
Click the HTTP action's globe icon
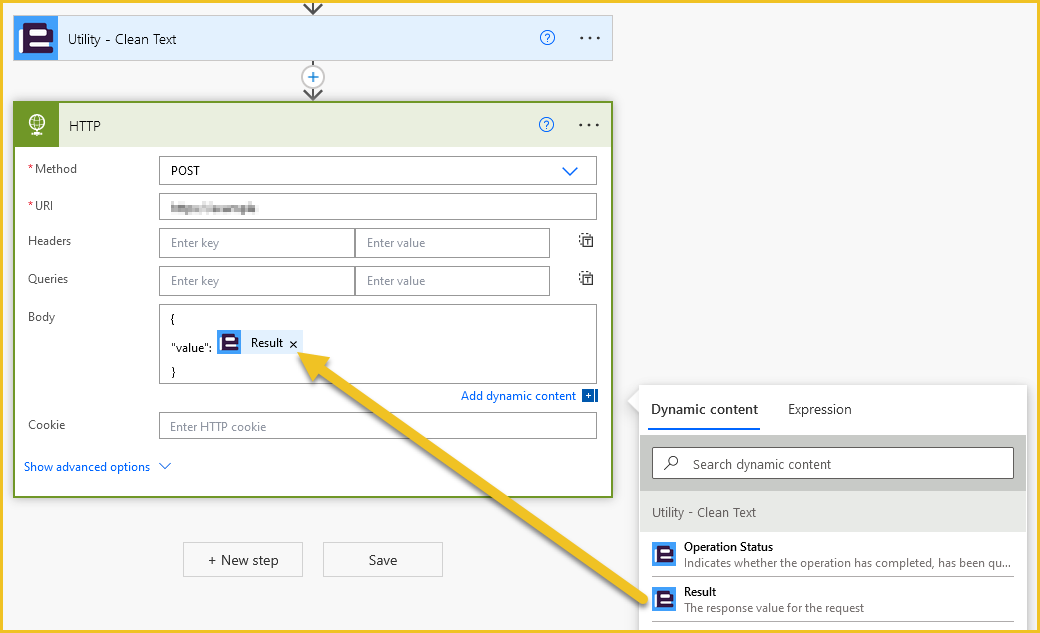pyautogui.click(x=36, y=124)
